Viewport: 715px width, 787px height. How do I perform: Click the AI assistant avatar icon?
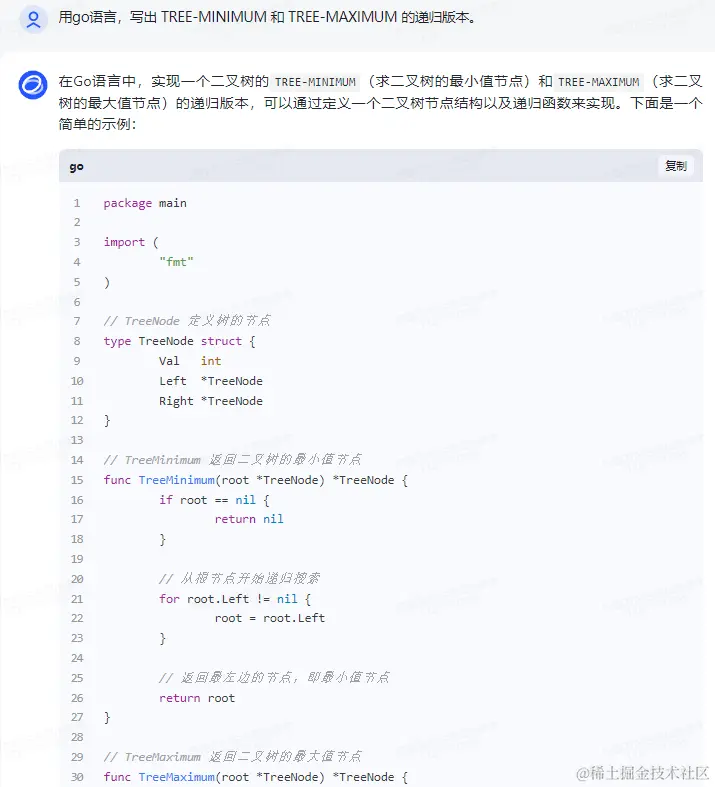[x=33, y=84]
